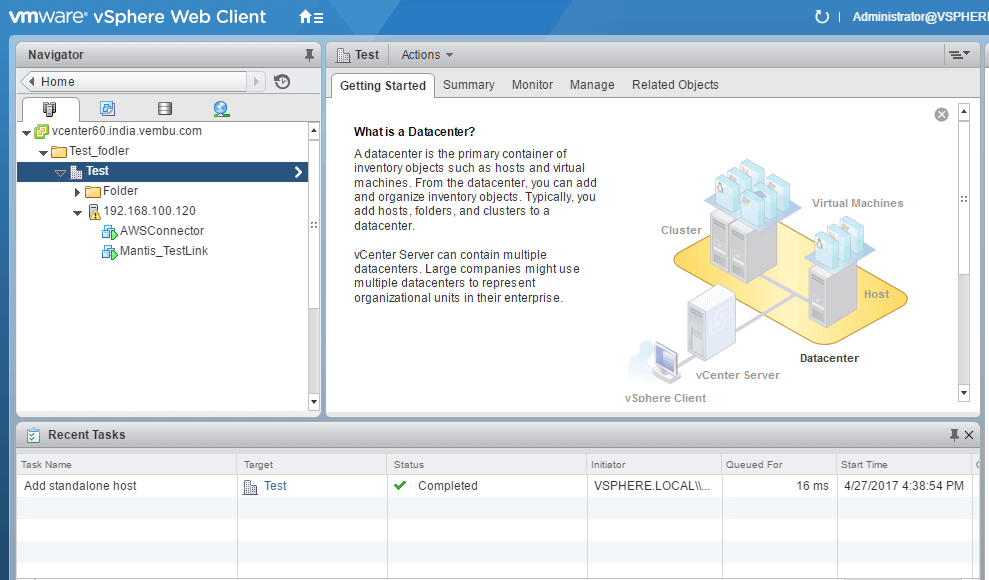Click the VSPHERE.LOCAL initiator cell
The width and height of the screenshot is (989, 580).
tap(652, 485)
